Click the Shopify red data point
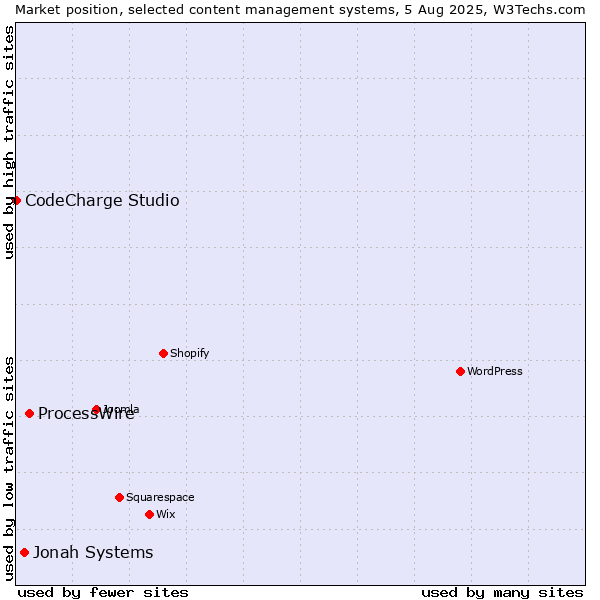Image resolution: width=600 pixels, height=600 pixels. pyautogui.click(x=163, y=353)
